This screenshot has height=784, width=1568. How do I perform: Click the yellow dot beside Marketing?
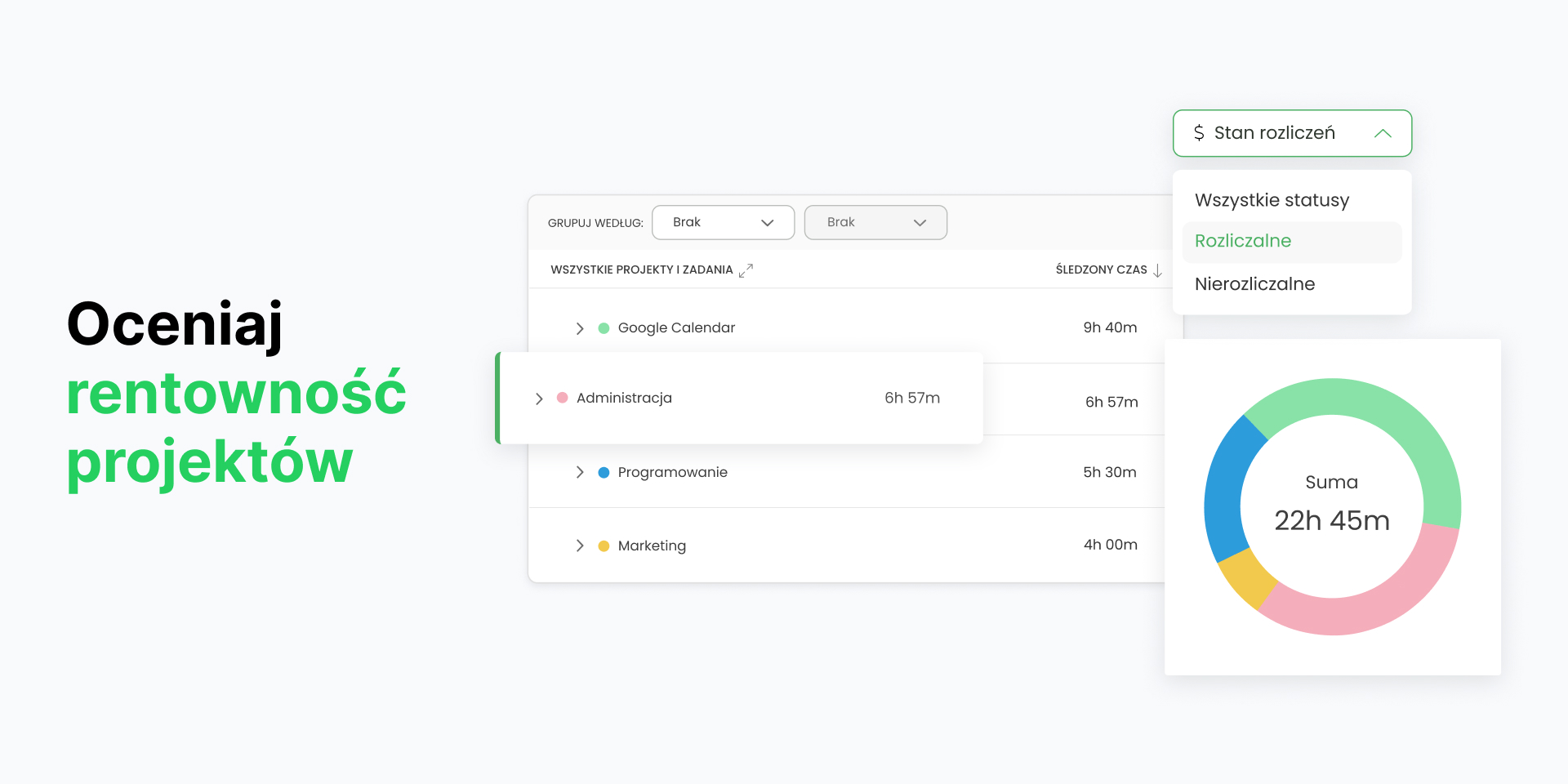pos(604,546)
